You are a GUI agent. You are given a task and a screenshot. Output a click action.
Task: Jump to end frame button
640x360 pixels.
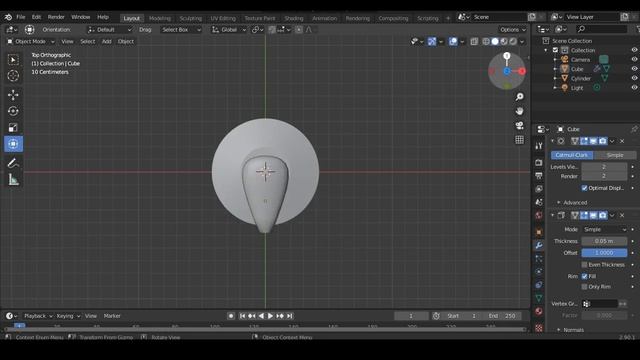289,316
